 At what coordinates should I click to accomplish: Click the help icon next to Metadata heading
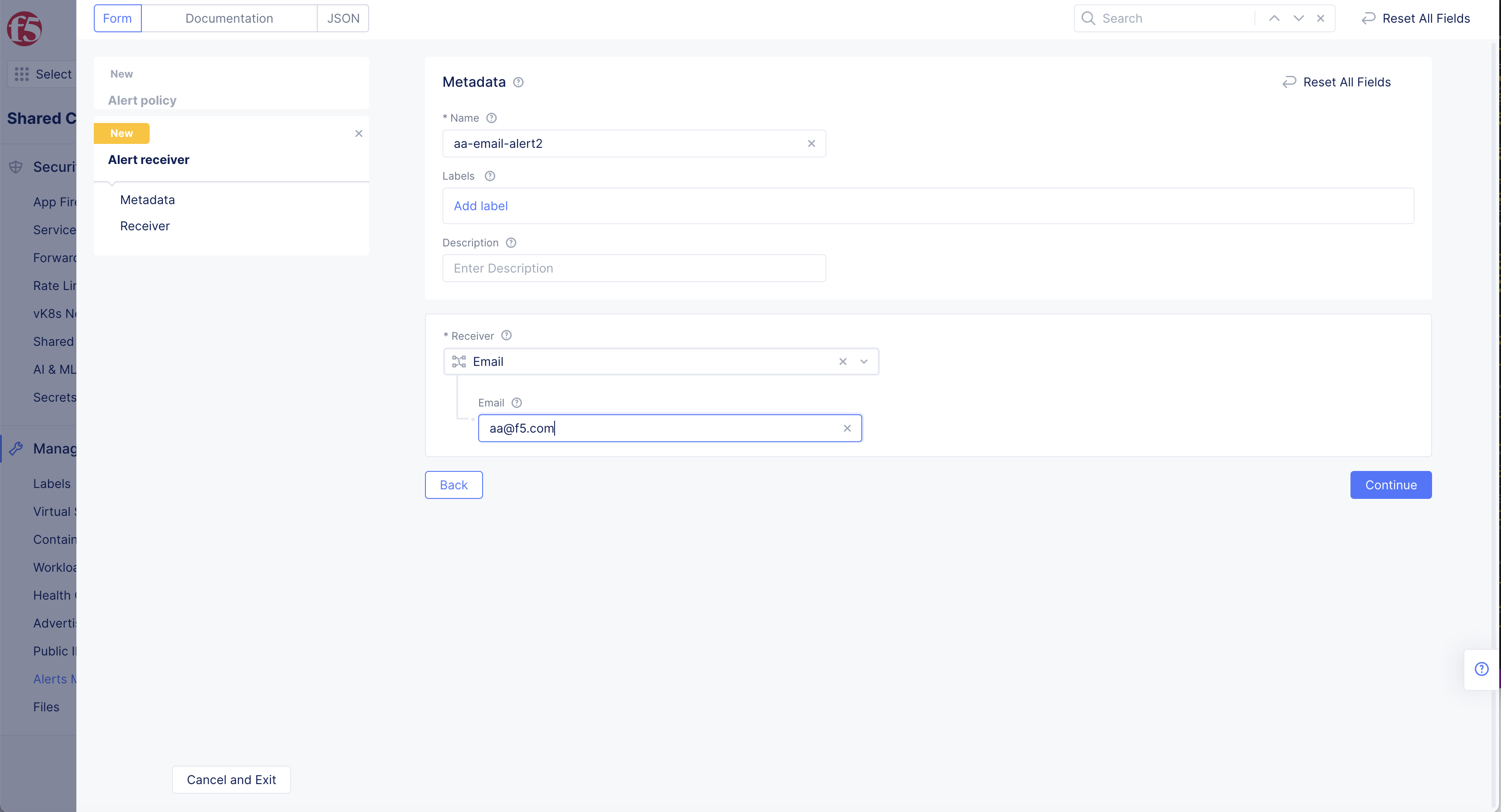pyautogui.click(x=518, y=82)
